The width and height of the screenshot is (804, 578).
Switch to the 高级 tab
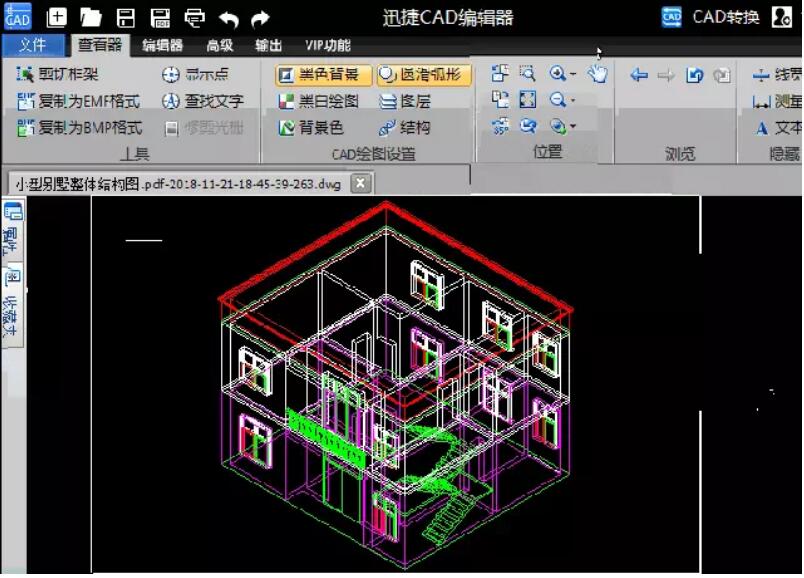[220, 46]
